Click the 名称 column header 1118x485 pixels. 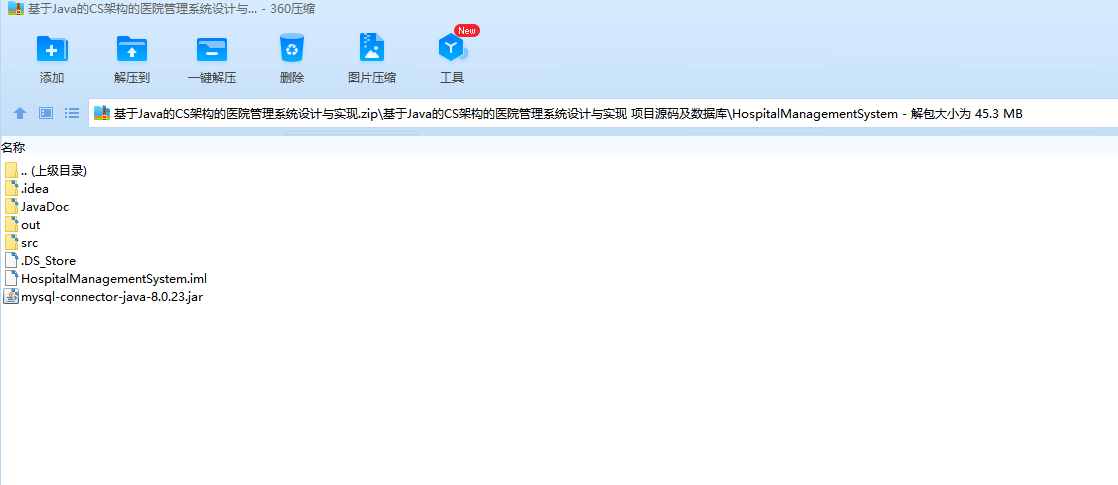(x=13, y=148)
